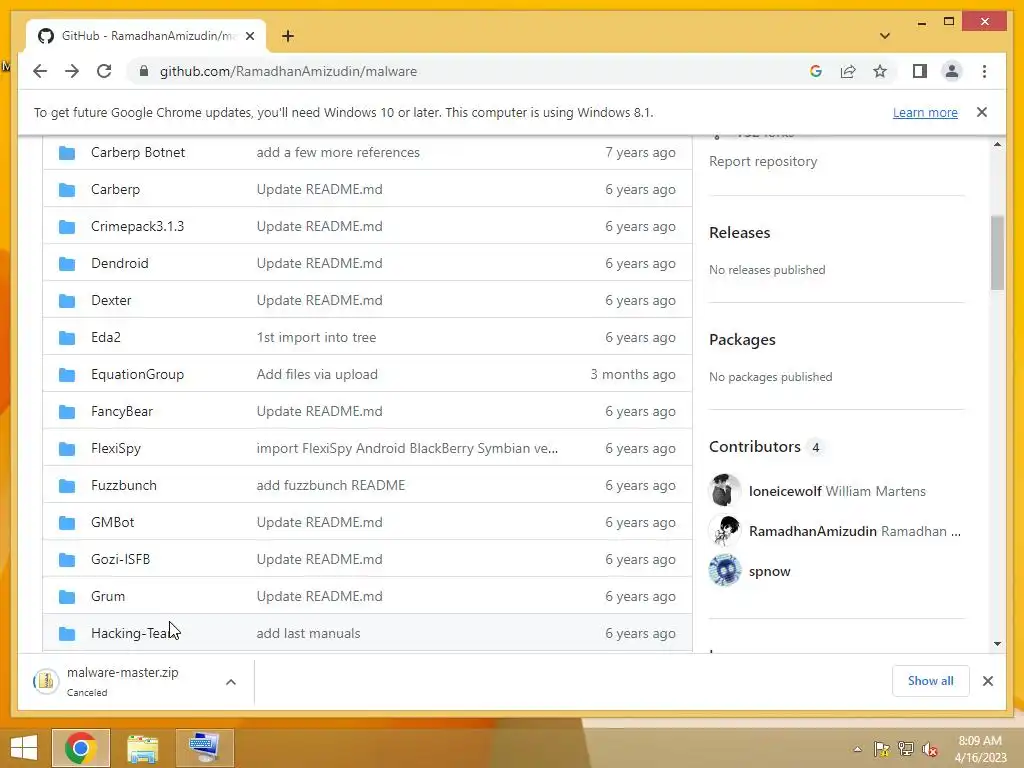1024x768 pixels.
Task: Click the Carberp folder icon
Action: 67,189
